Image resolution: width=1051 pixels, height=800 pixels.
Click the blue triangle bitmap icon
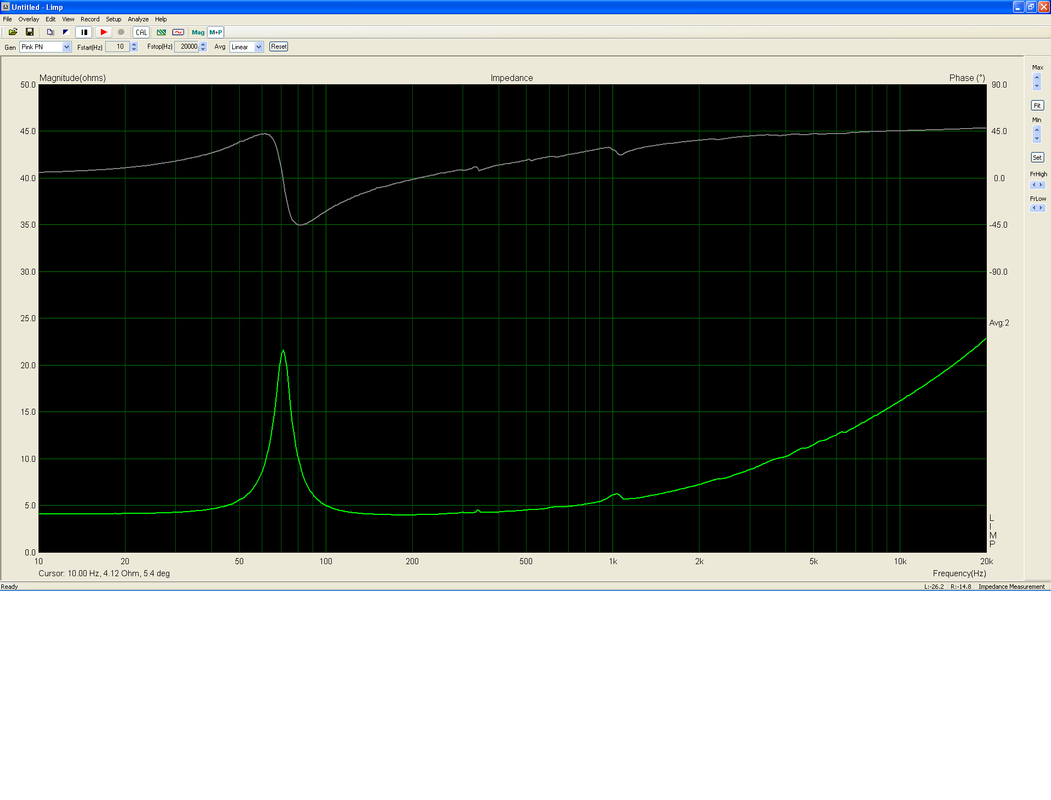(66, 32)
